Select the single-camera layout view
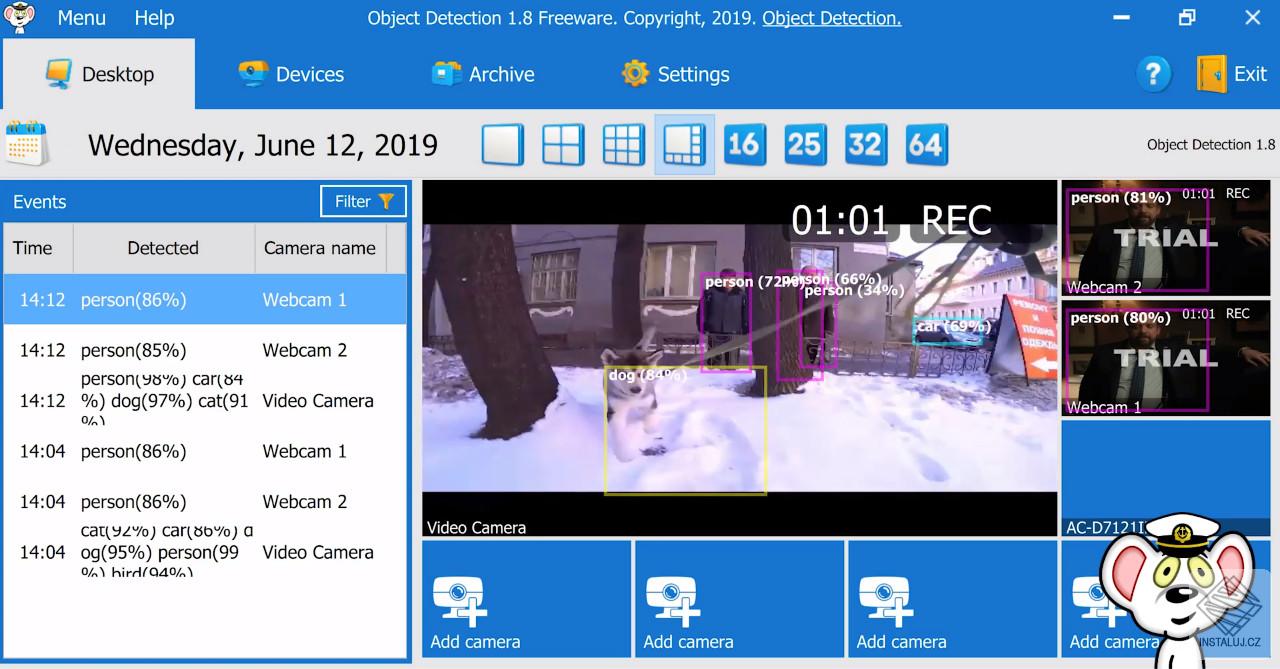This screenshot has width=1280, height=669. 502,144
